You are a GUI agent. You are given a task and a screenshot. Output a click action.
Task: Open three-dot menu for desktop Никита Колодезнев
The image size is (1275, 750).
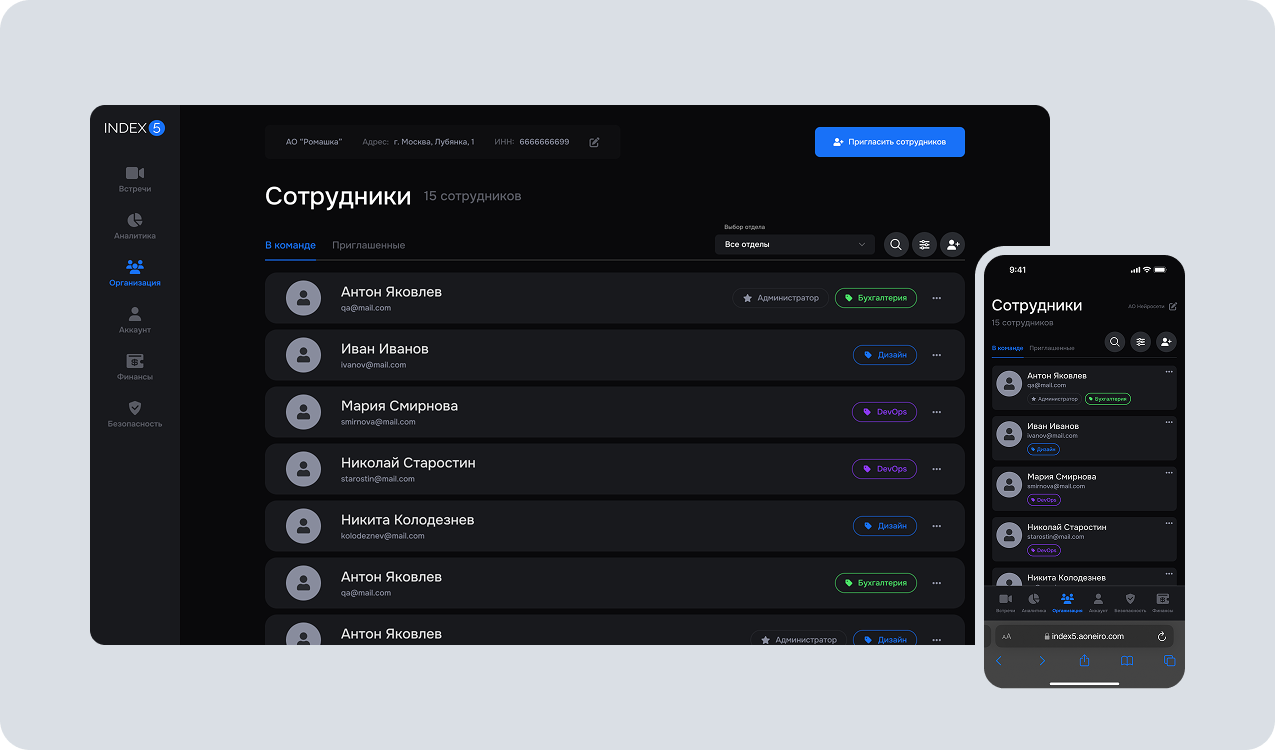point(937,526)
